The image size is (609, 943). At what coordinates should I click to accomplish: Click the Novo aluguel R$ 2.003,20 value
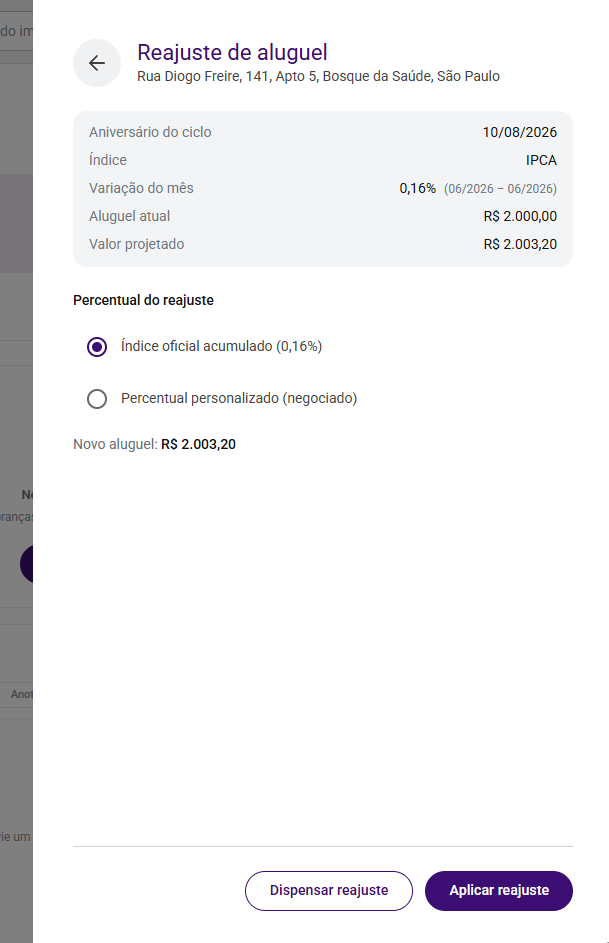point(198,444)
